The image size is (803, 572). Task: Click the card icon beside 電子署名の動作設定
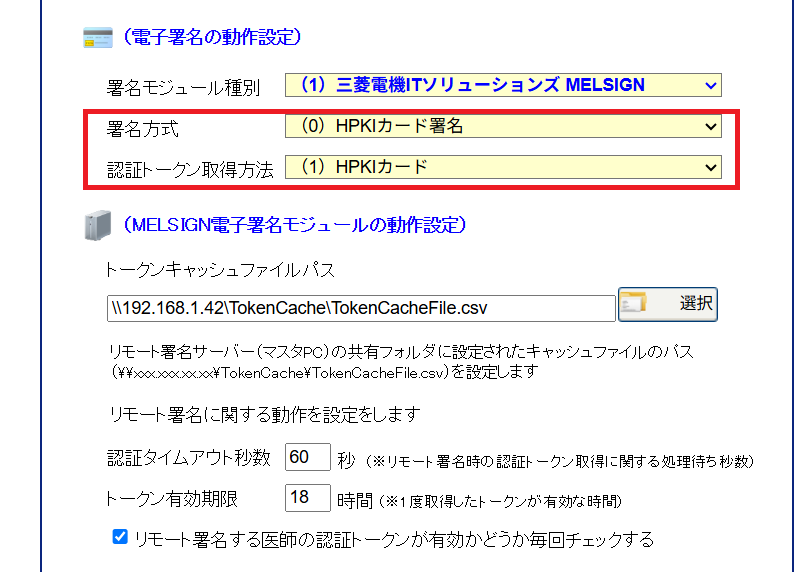click(x=98, y=38)
